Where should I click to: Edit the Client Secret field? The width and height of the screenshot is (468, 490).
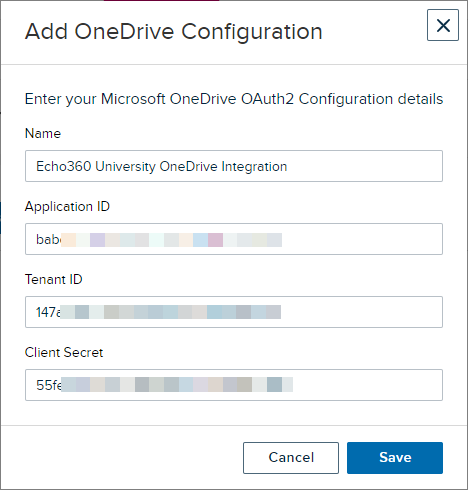point(234,385)
